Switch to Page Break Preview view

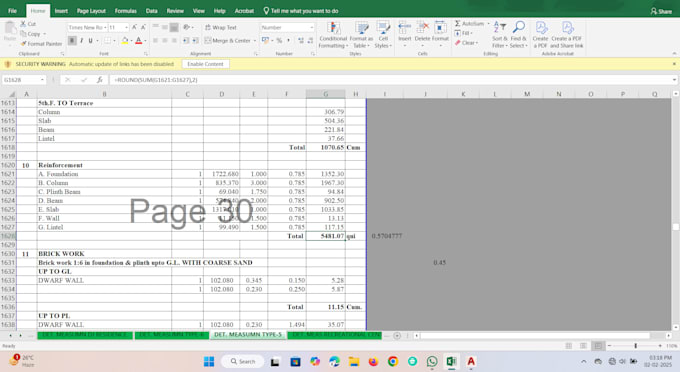click(x=598, y=346)
